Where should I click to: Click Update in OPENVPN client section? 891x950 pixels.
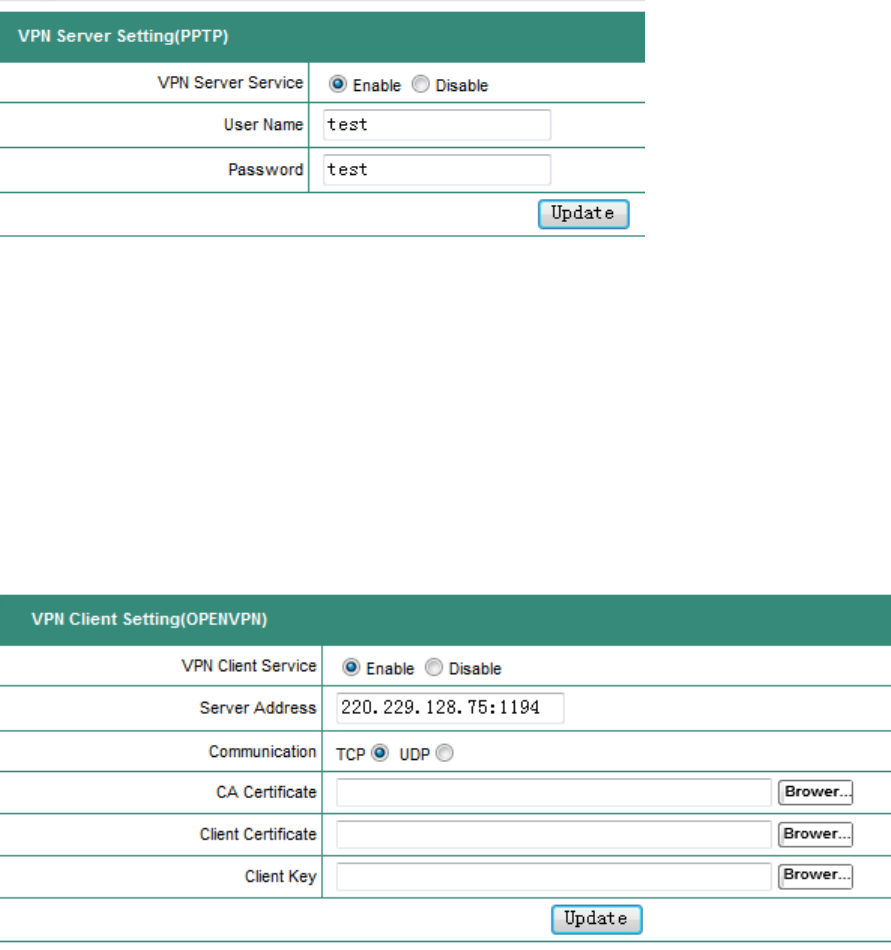click(597, 919)
